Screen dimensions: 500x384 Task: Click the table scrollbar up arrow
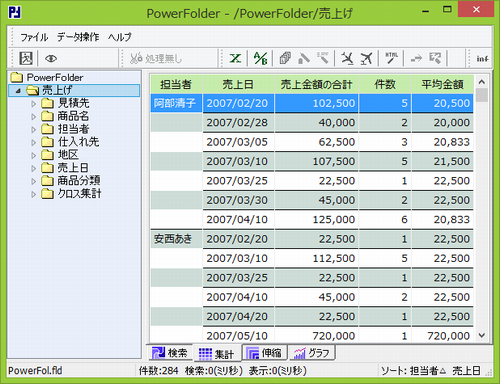(x=482, y=81)
